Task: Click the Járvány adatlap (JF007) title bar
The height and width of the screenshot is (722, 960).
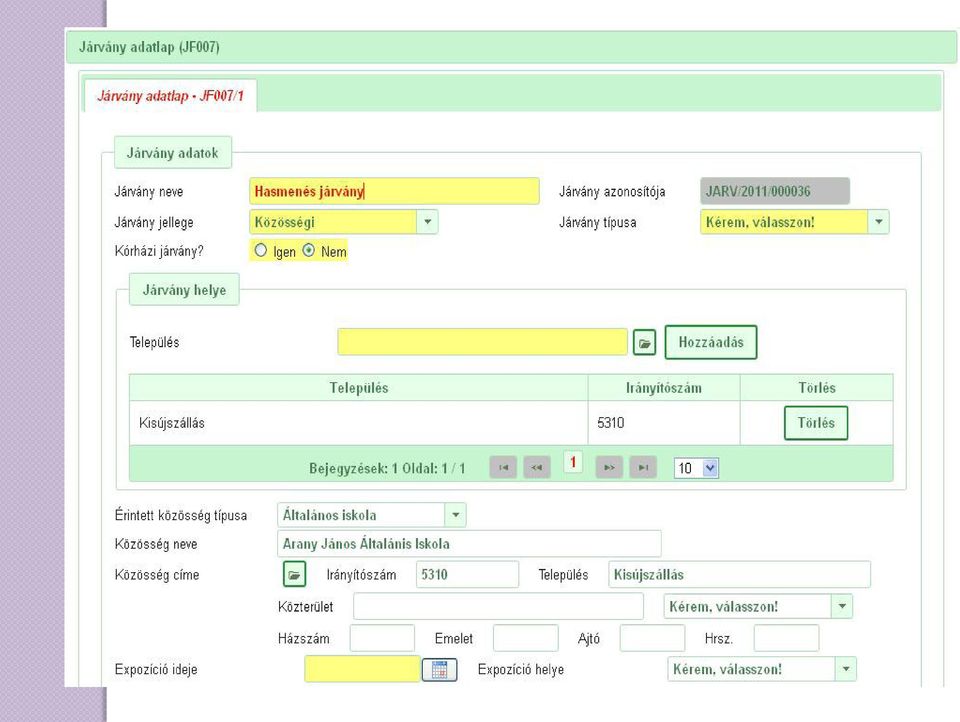Action: [x=511, y=47]
